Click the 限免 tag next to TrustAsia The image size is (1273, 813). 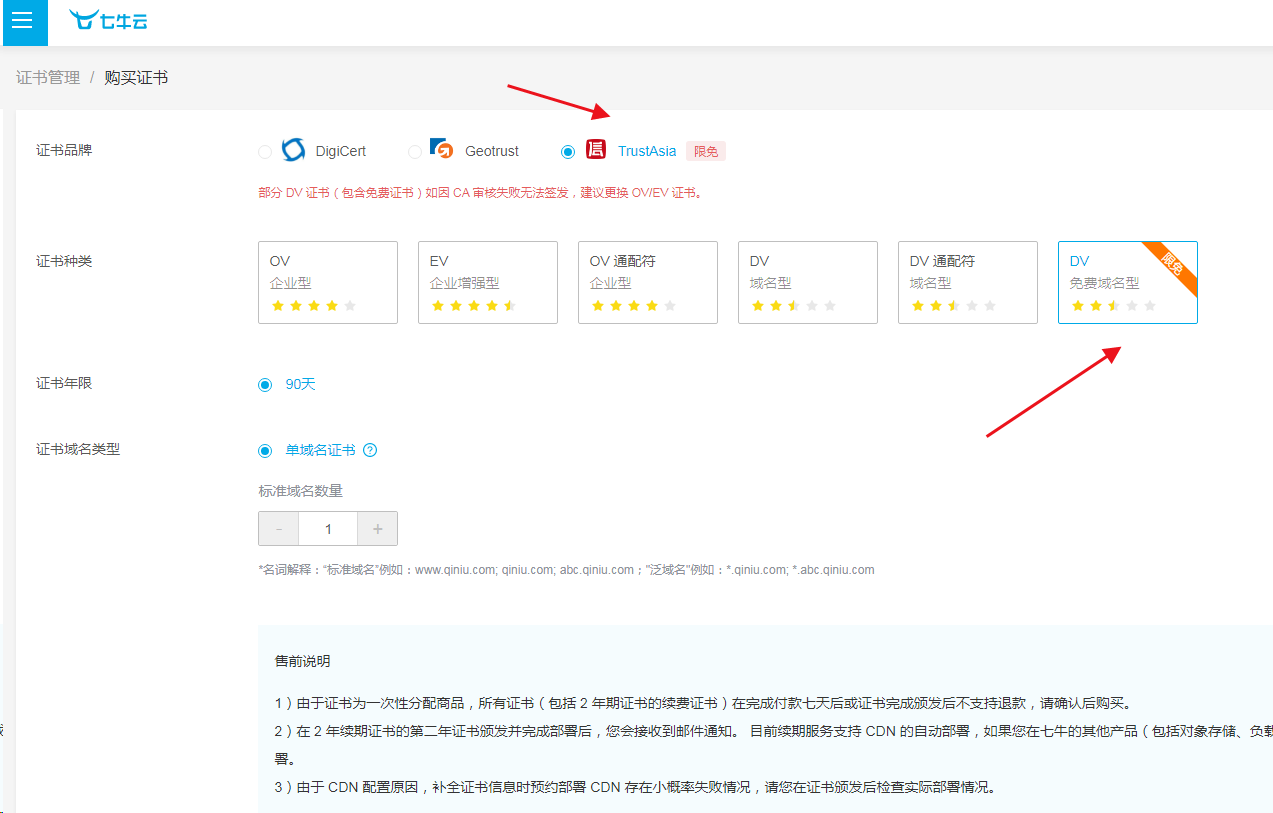[x=706, y=151]
